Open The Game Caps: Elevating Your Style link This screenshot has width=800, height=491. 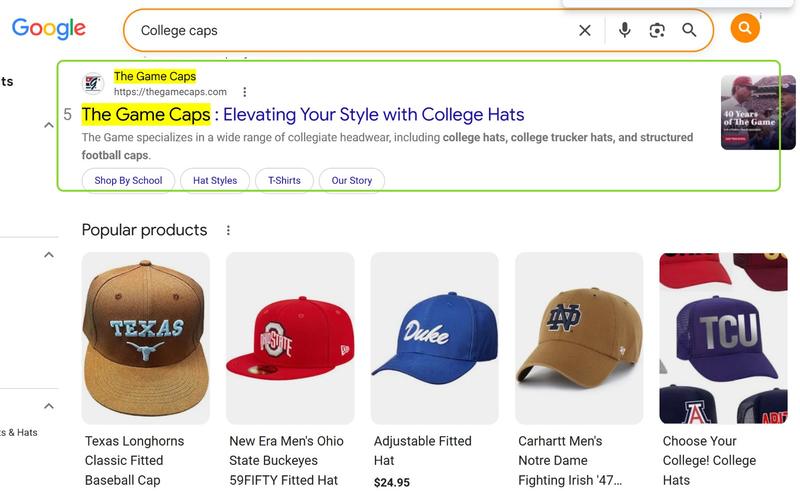[x=303, y=114]
